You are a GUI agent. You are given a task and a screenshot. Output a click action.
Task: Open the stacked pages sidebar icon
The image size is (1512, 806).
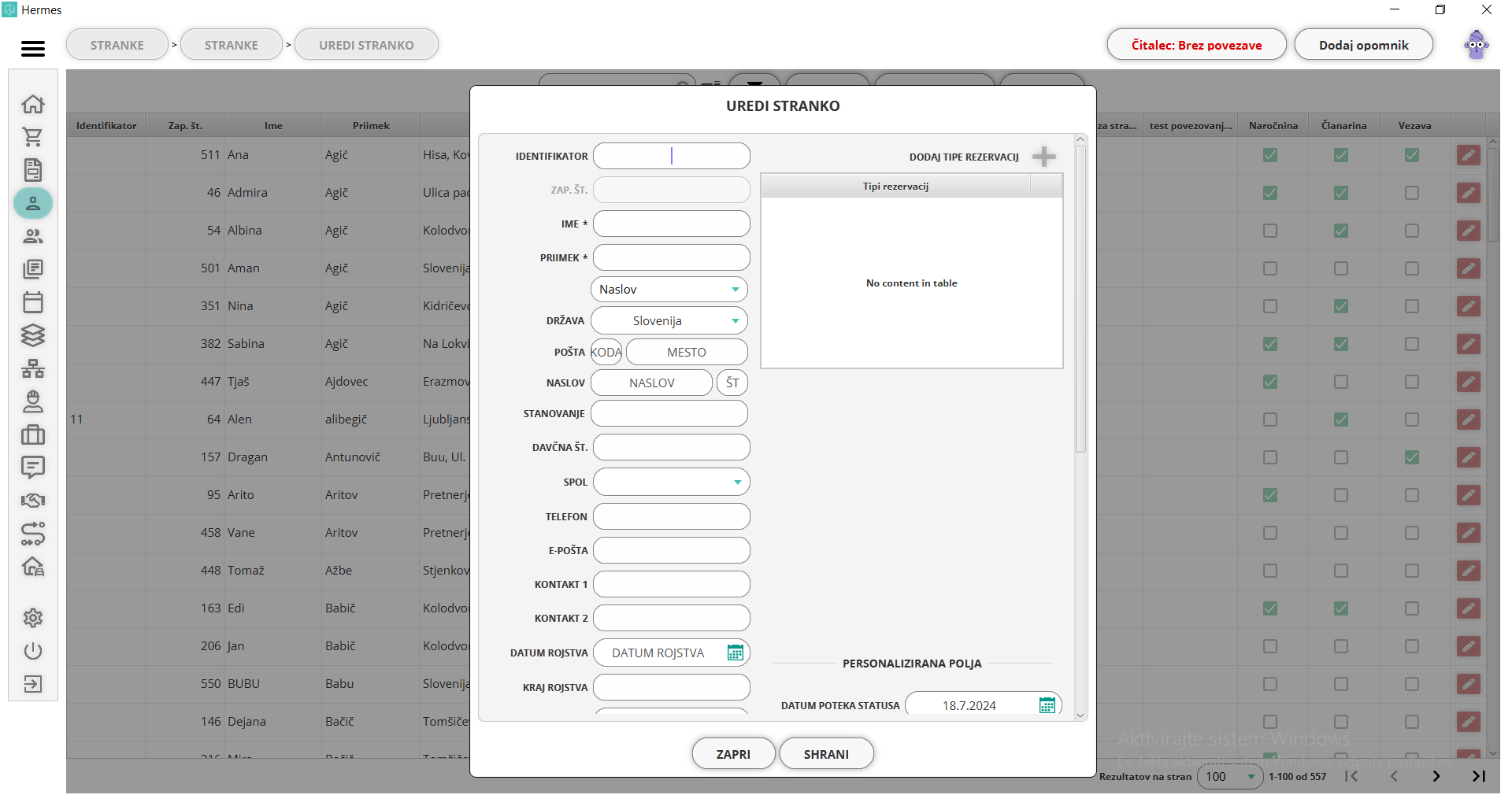33,269
